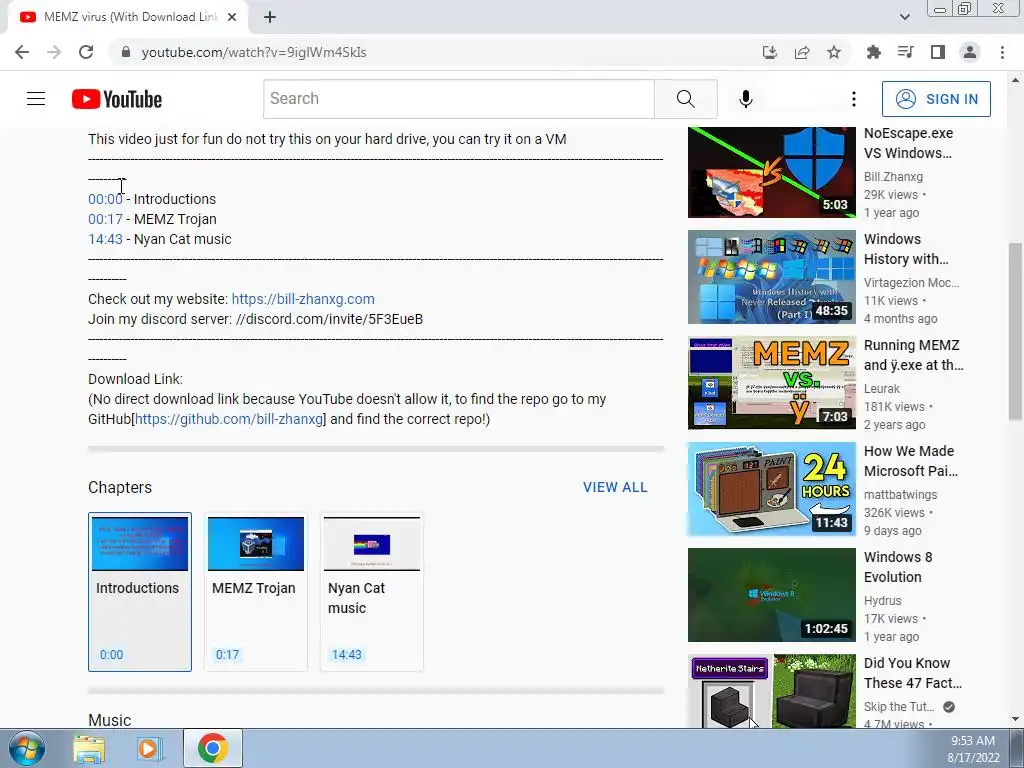Select the Nyan Cat music chapter card
1024x768 pixels.
[x=372, y=592]
